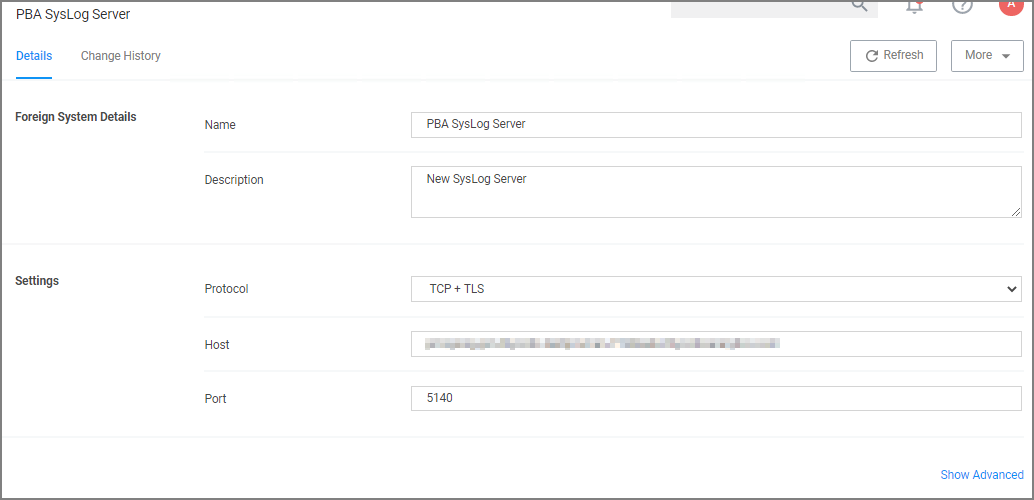Click into the Name input field

pyautogui.click(x=716, y=125)
